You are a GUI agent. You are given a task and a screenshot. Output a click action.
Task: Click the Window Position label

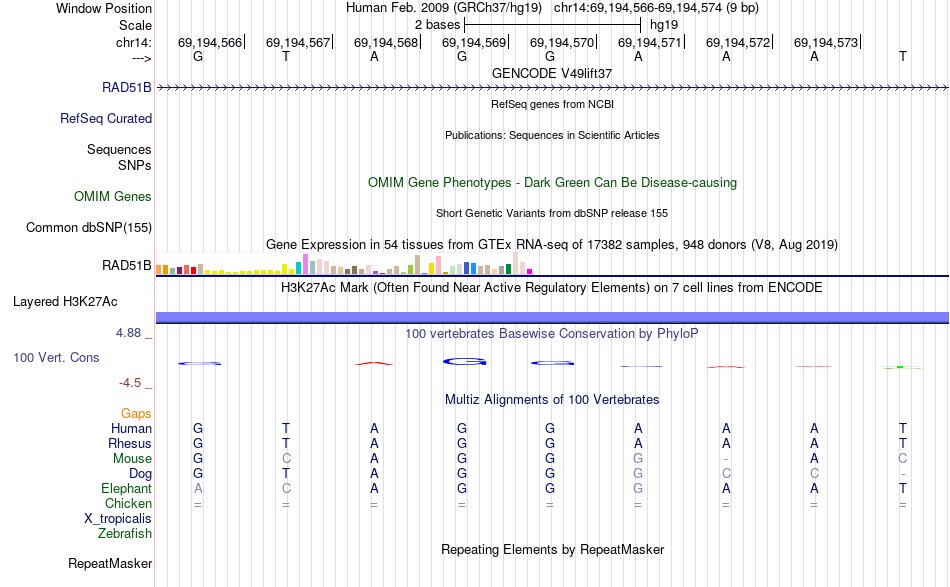pyautogui.click(x=104, y=9)
